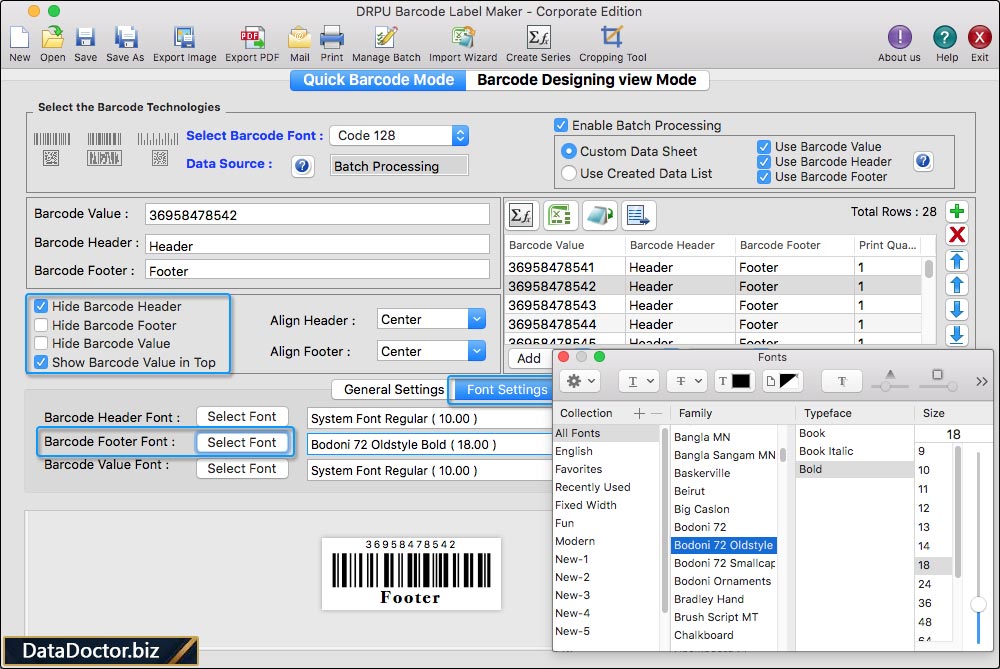Click the Create Series icon
The height and width of the screenshot is (669, 1000).
point(538,38)
